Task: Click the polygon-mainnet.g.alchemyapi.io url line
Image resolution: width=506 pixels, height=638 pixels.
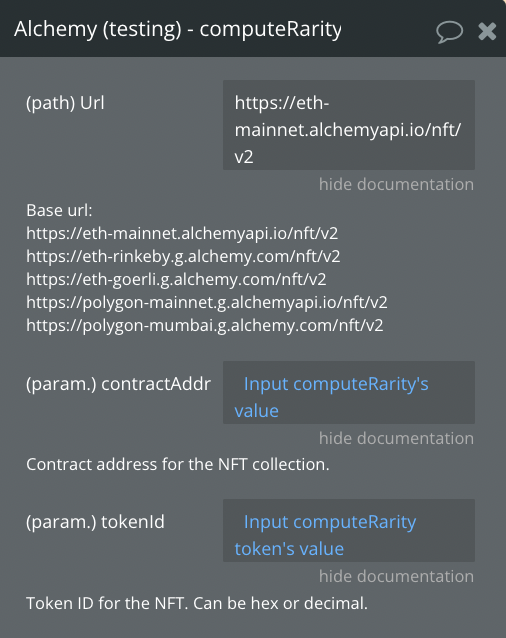Action: tap(207, 302)
